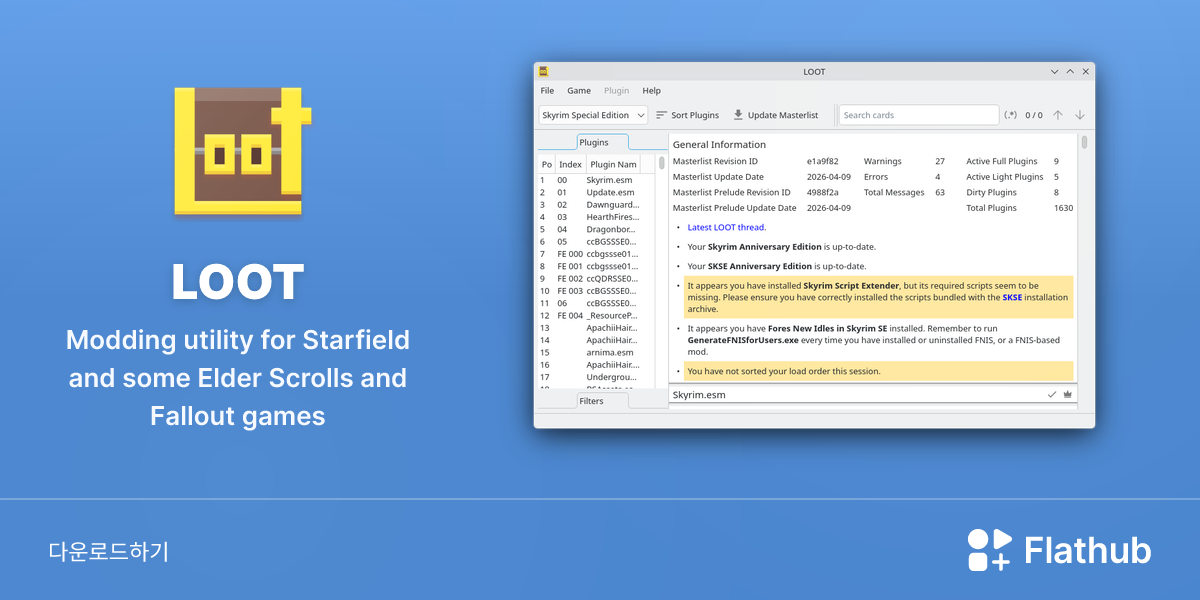
Task: Click the Skyrim Script Extender warning message
Action: click(878, 297)
